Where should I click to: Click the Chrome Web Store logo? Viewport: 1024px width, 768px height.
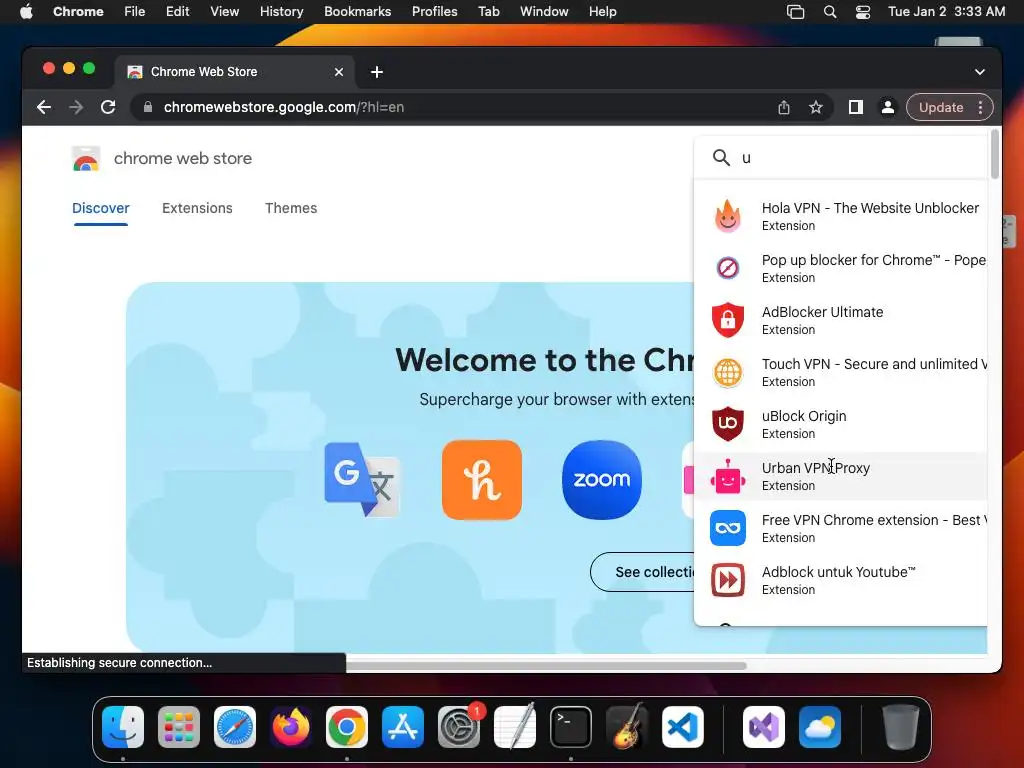86,159
